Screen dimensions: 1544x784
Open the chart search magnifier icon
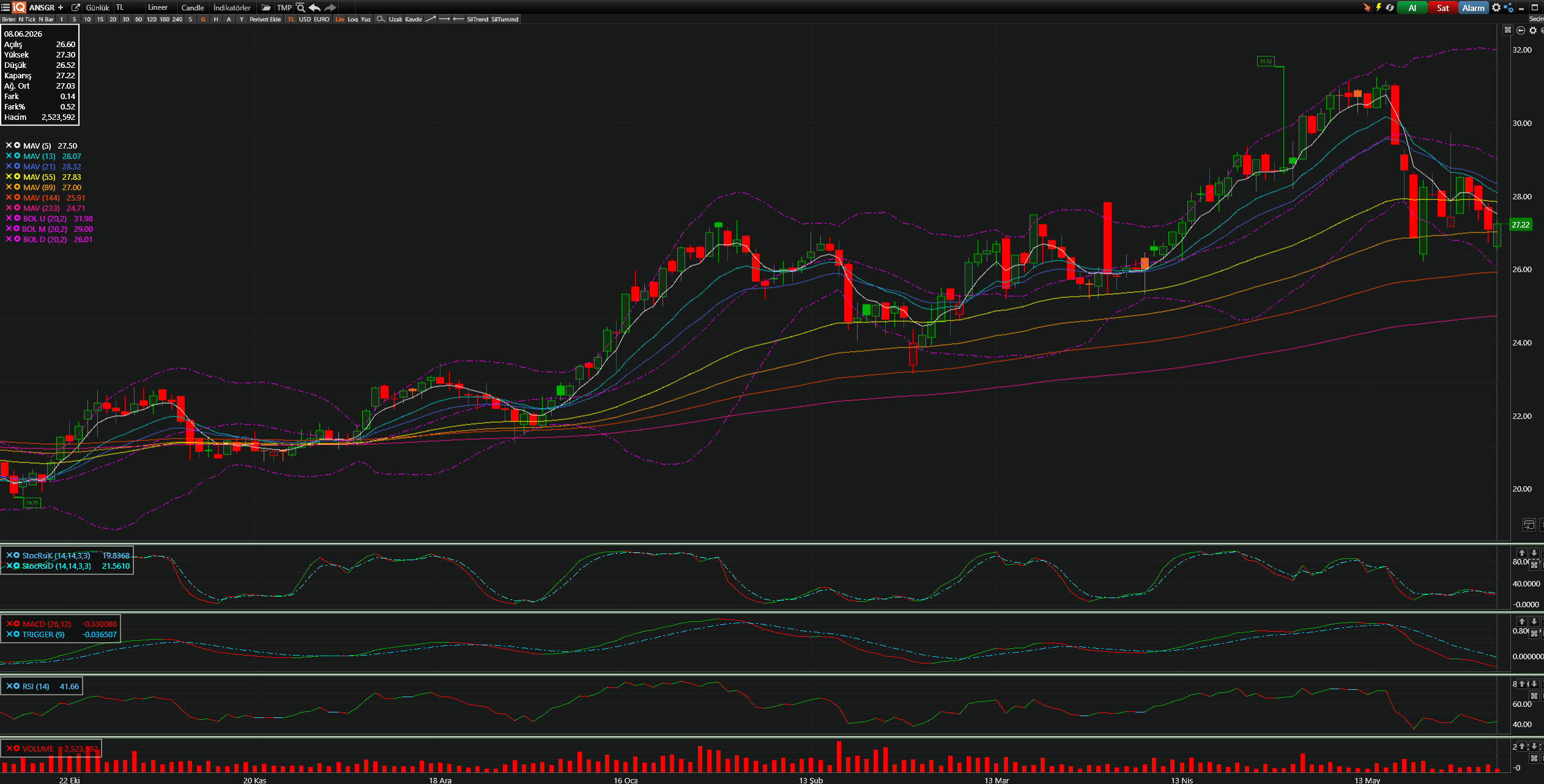[x=300, y=7]
